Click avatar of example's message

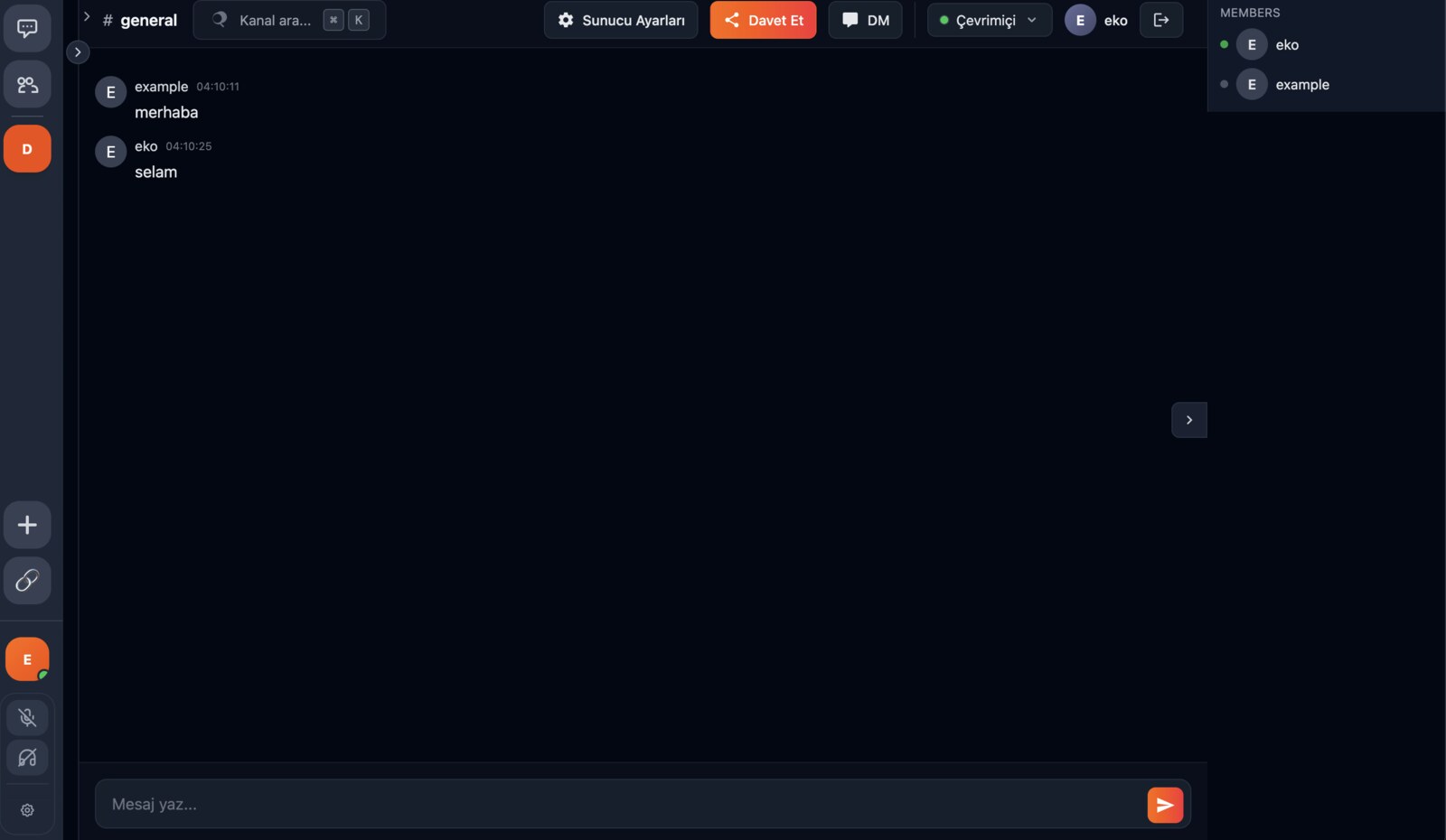(x=110, y=92)
